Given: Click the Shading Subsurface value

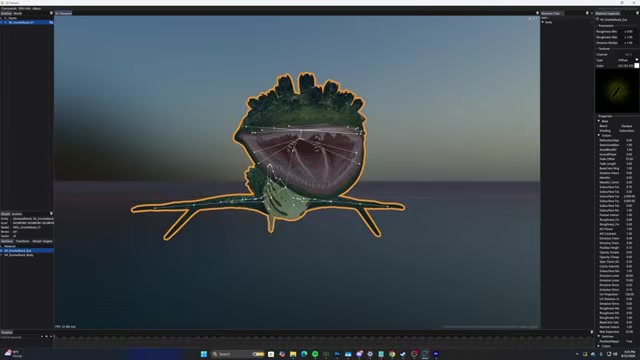Looking at the screenshot, I should (627, 131).
